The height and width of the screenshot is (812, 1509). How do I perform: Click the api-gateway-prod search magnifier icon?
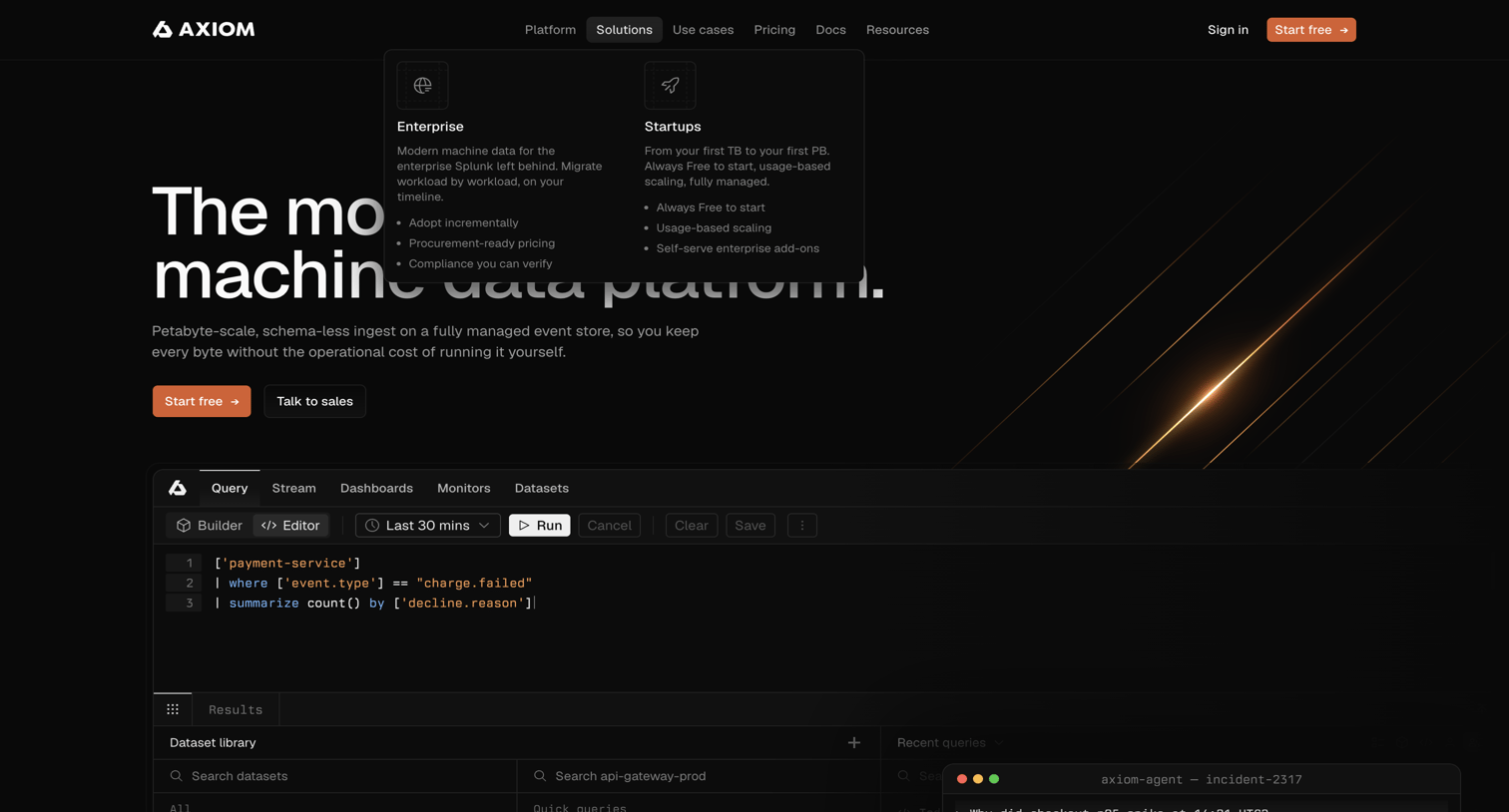[540, 776]
